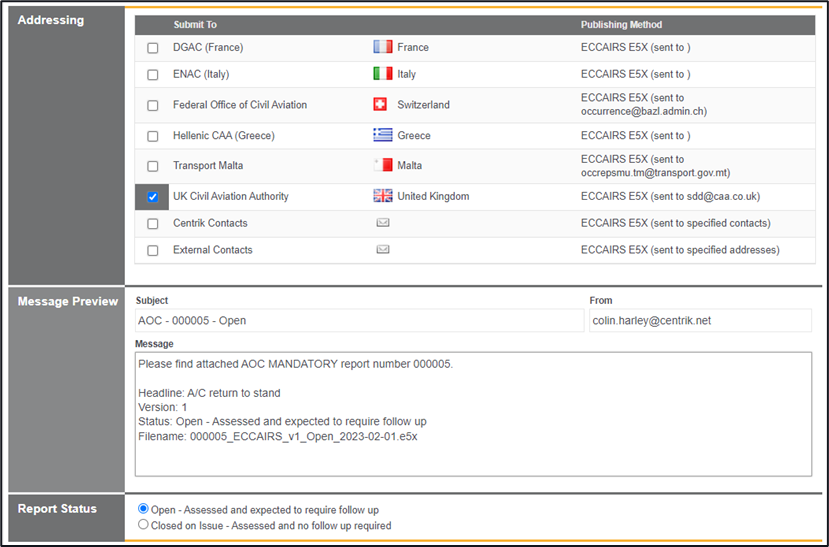829x547 pixels.
Task: Select Open report status radio button
Action: tap(143, 509)
